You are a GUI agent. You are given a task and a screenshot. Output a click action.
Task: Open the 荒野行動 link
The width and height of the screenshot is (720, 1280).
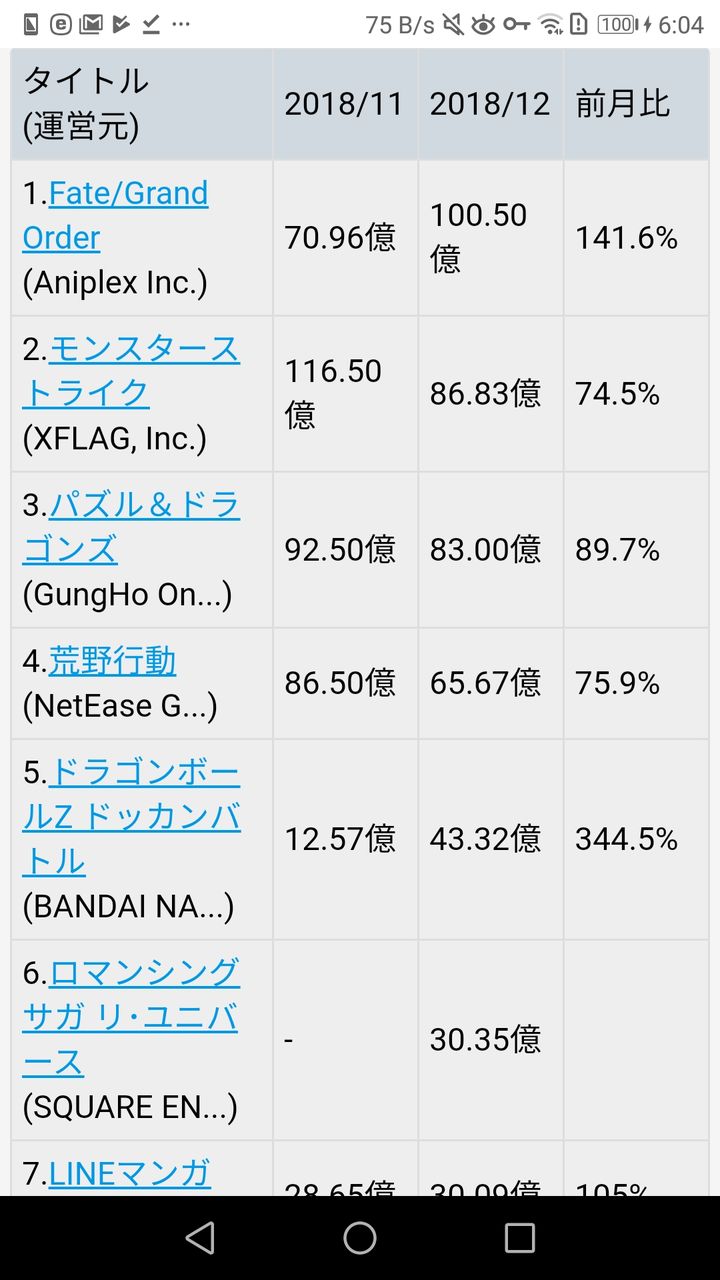(112, 661)
